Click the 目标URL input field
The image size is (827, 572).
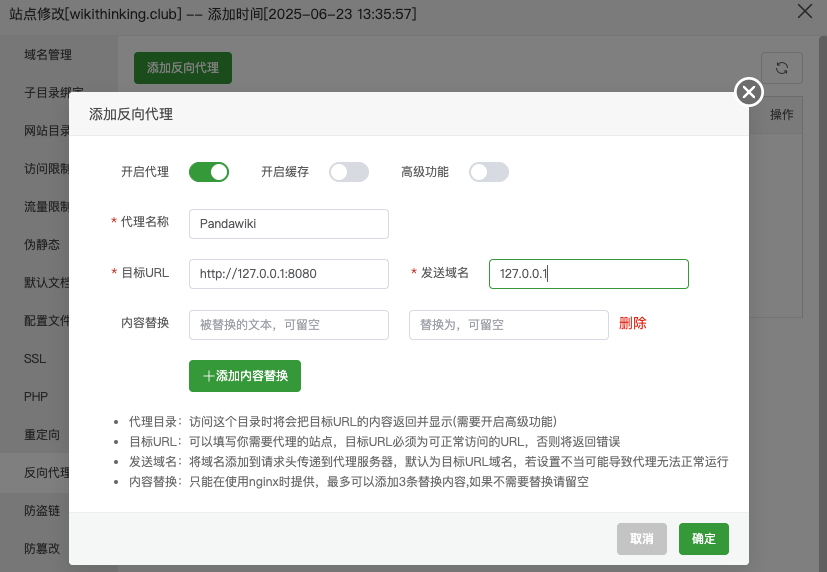pos(289,274)
